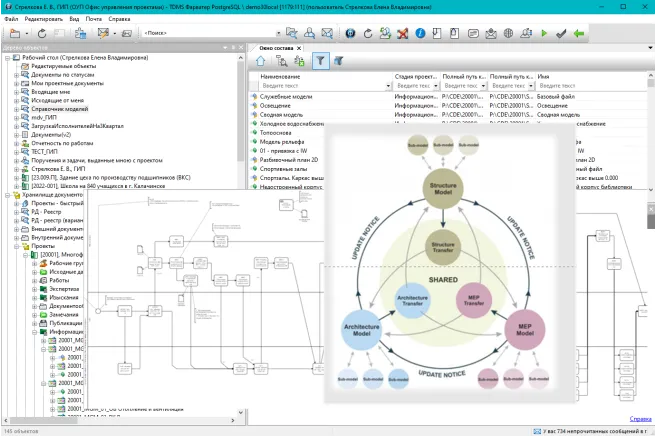Click the red cross mail icon
656x436 pixels.
click(401, 33)
